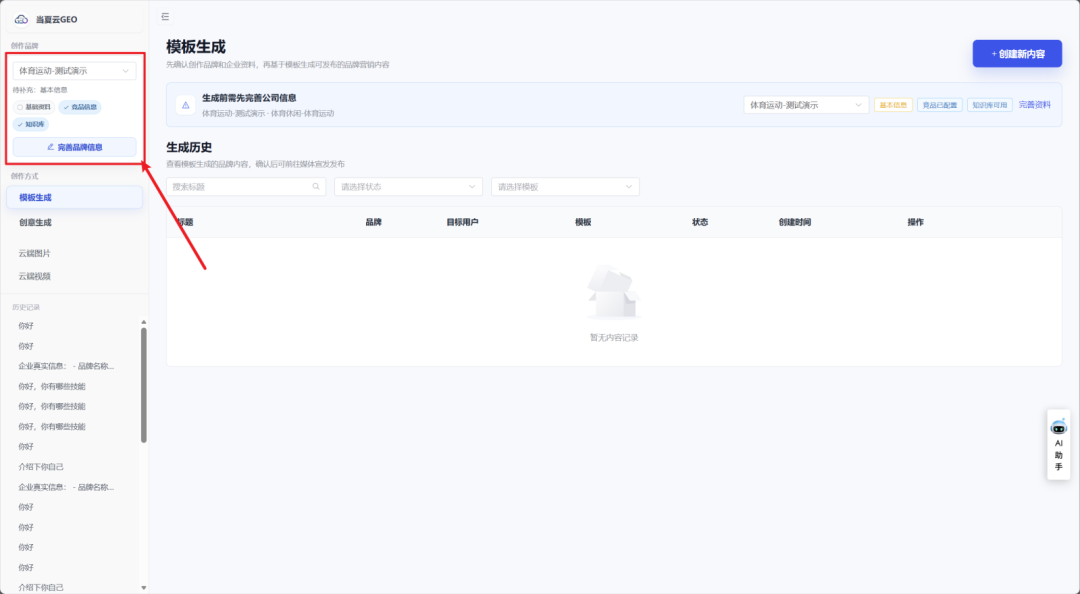Click the 创建时间 column header
Screen dimensions: 1080x594
point(795,223)
